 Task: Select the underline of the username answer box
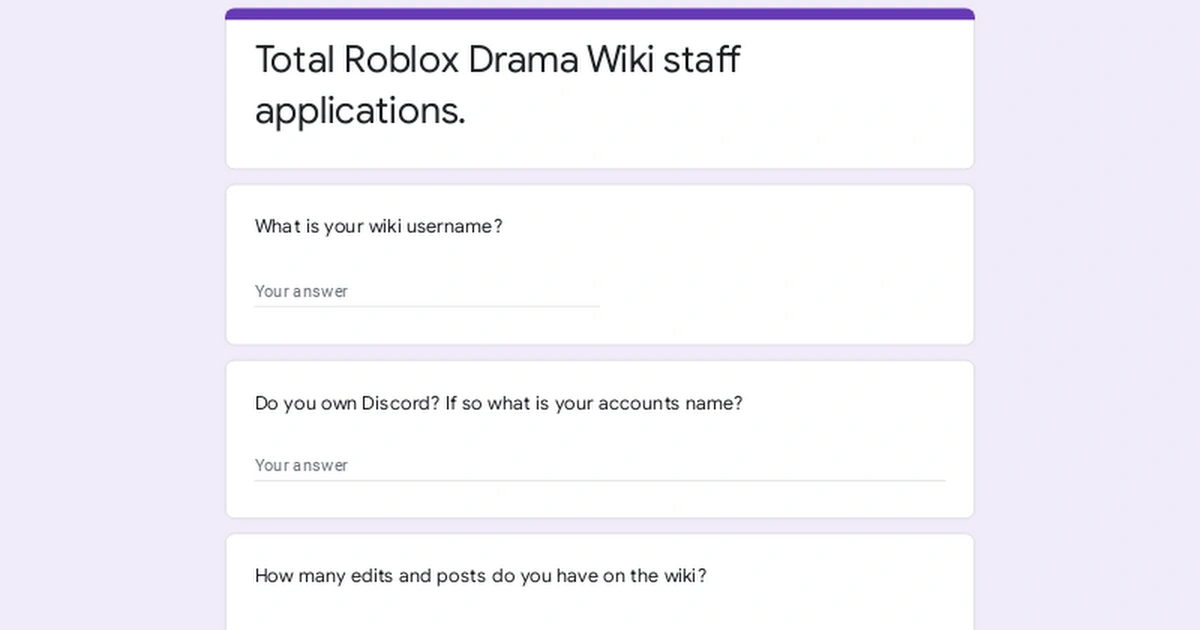click(x=425, y=304)
